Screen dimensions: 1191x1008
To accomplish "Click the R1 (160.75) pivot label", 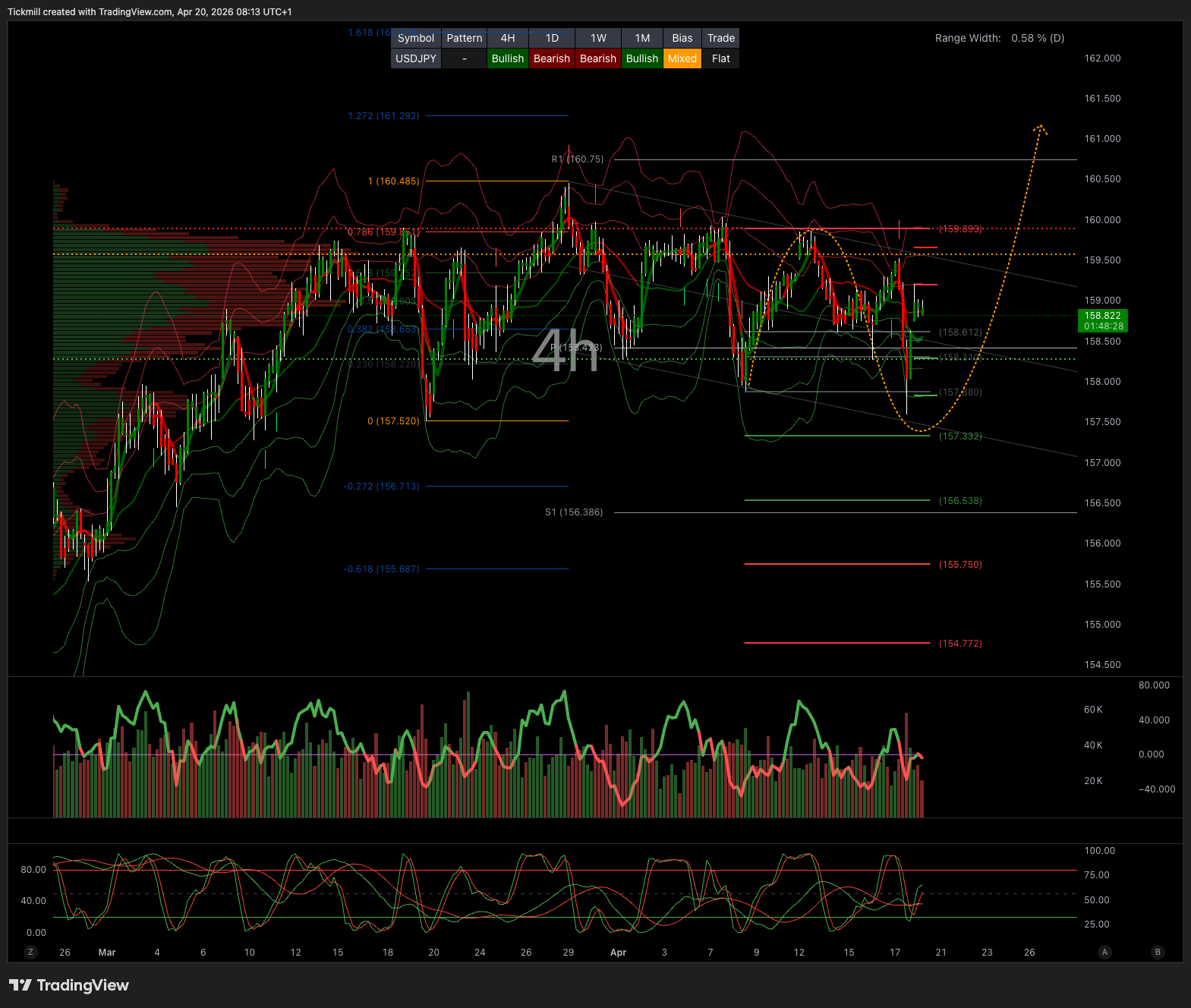I will coord(577,159).
